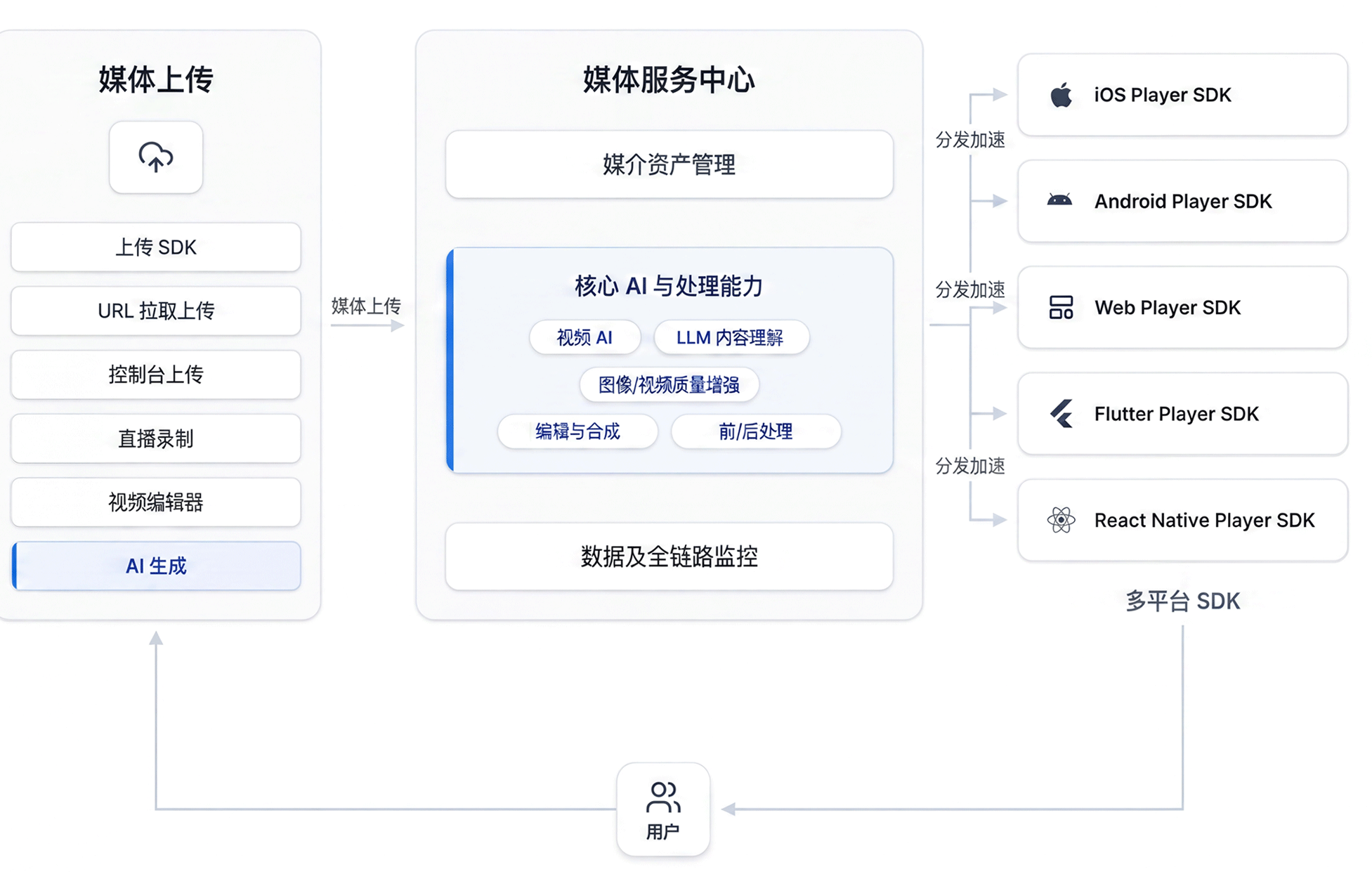The width and height of the screenshot is (1372, 872).
Task: Select the highlighted AI 生成 item
Action: (156, 566)
